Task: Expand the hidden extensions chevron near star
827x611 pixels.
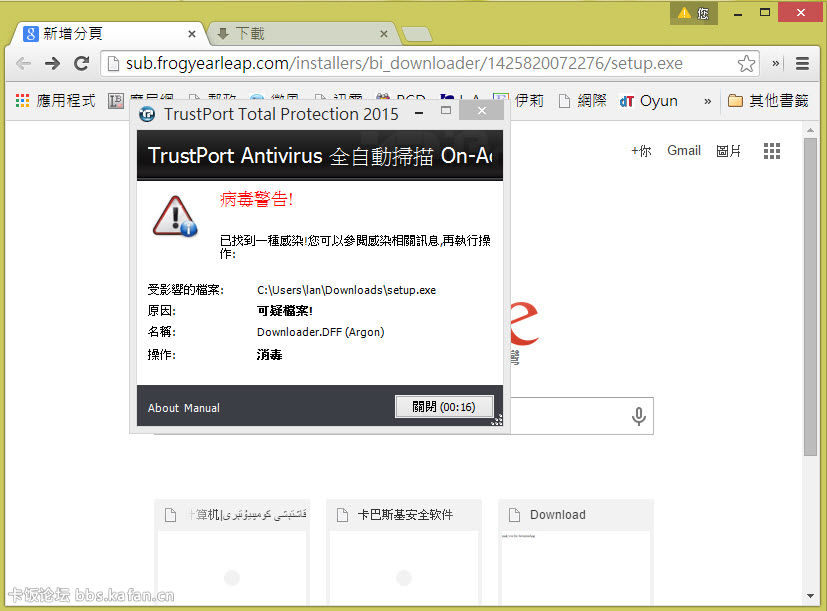Action: pos(776,63)
